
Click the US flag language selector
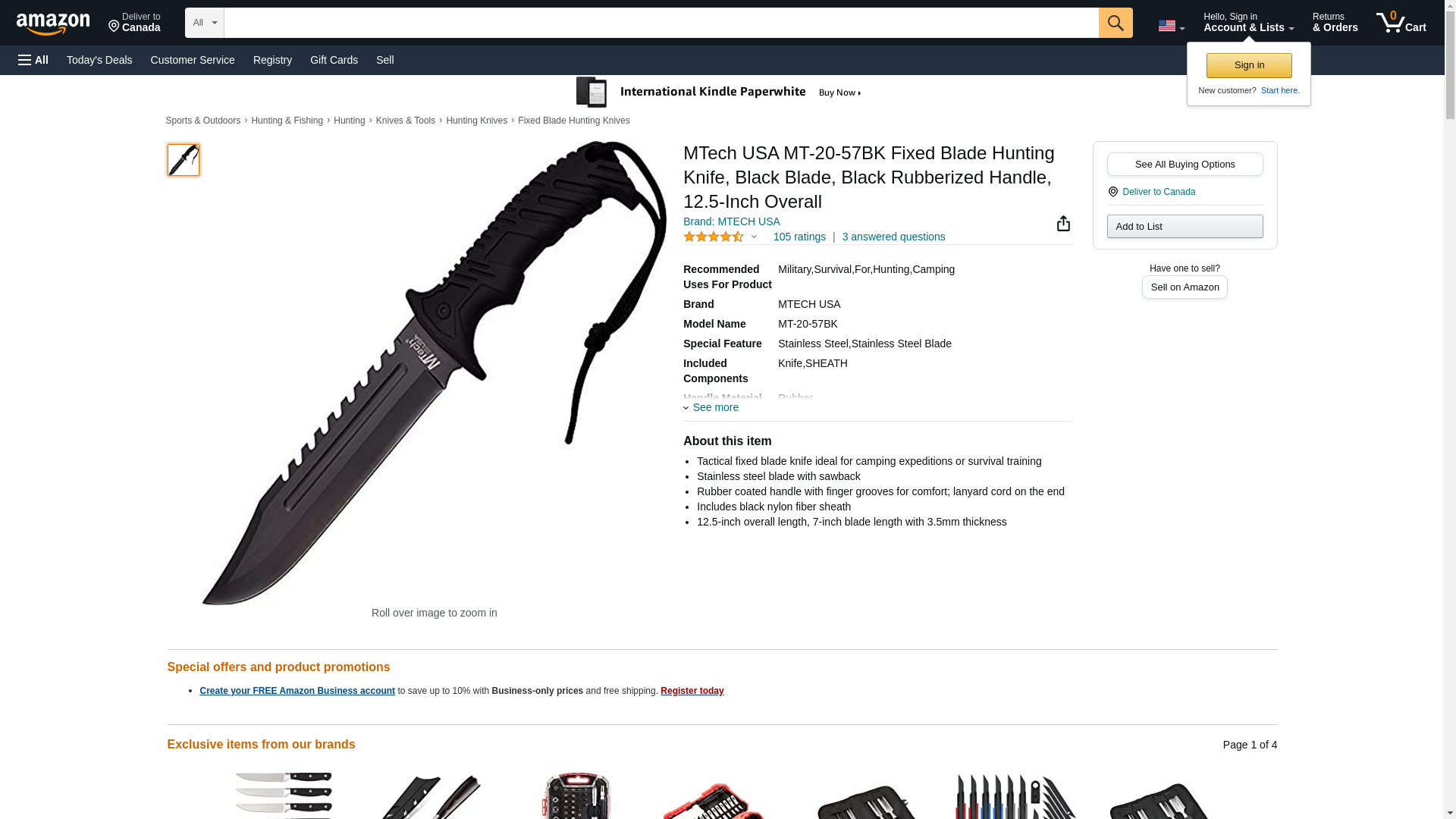tap(1171, 26)
